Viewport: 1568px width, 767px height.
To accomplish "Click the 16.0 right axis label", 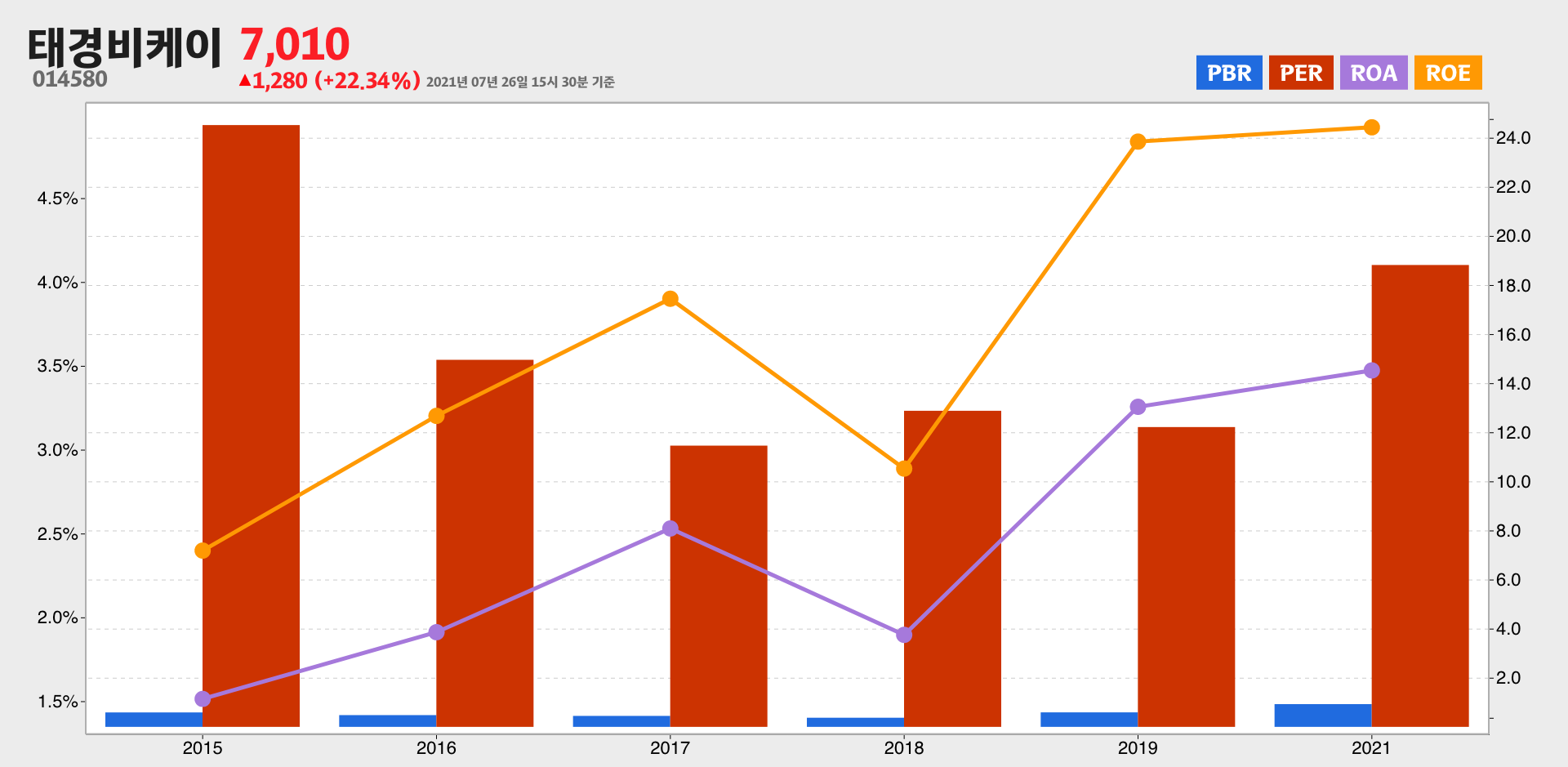I will (x=1513, y=335).
